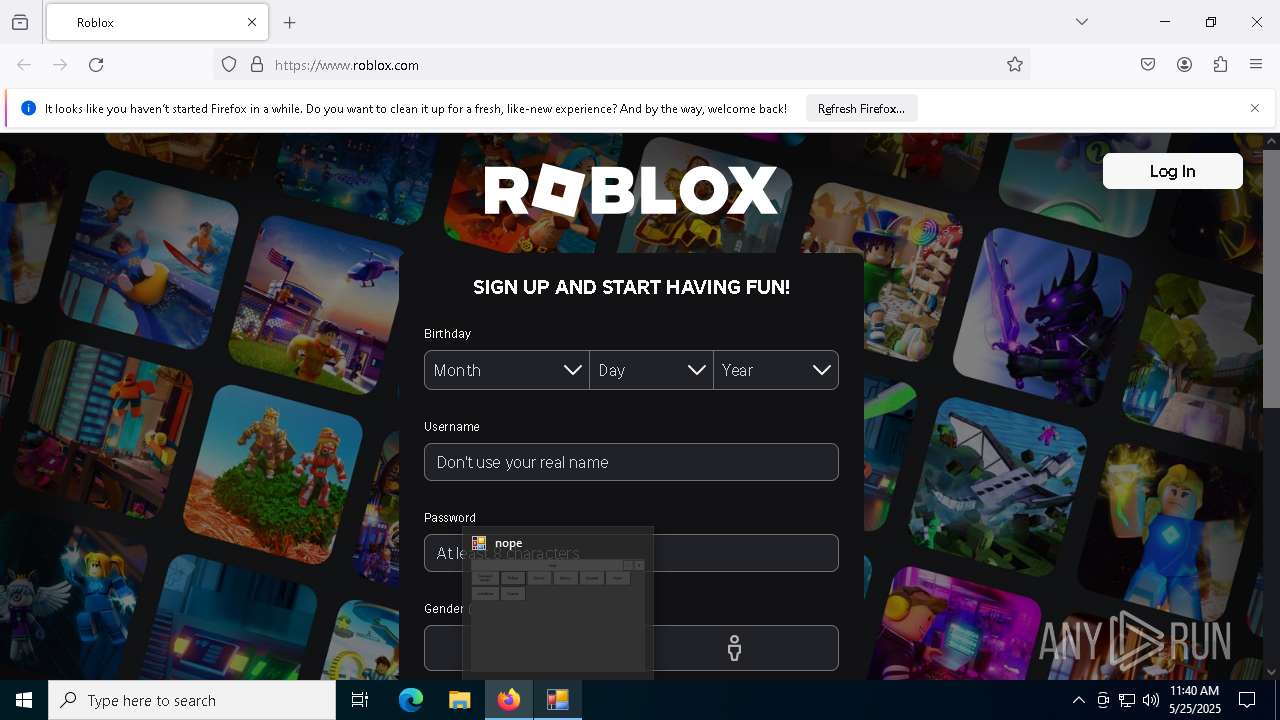Screen dimensions: 1280x720
Task: Bookmark this page with star icon
Action: pos(1015,65)
